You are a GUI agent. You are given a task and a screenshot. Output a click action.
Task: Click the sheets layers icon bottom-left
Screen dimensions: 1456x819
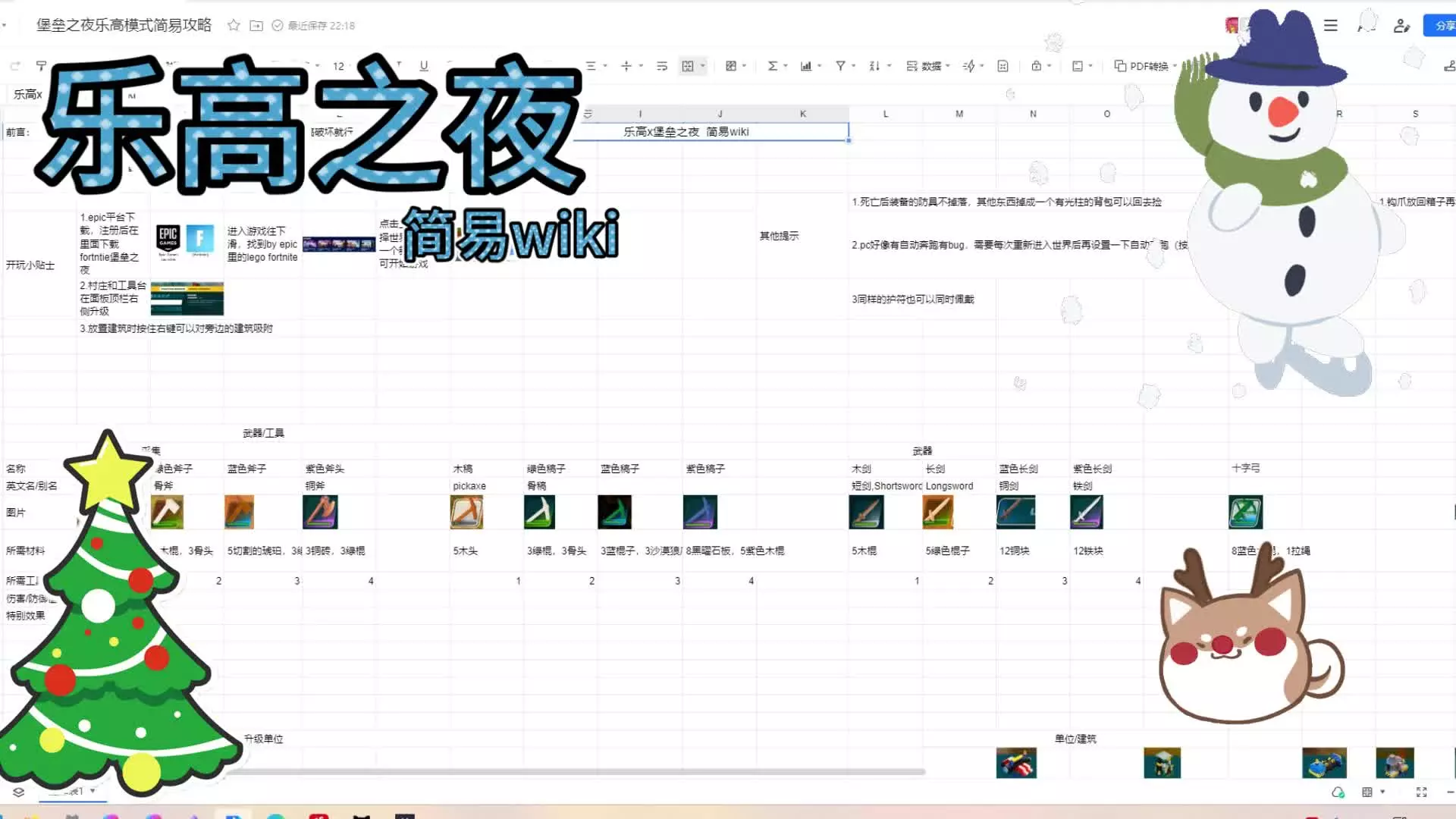19,792
